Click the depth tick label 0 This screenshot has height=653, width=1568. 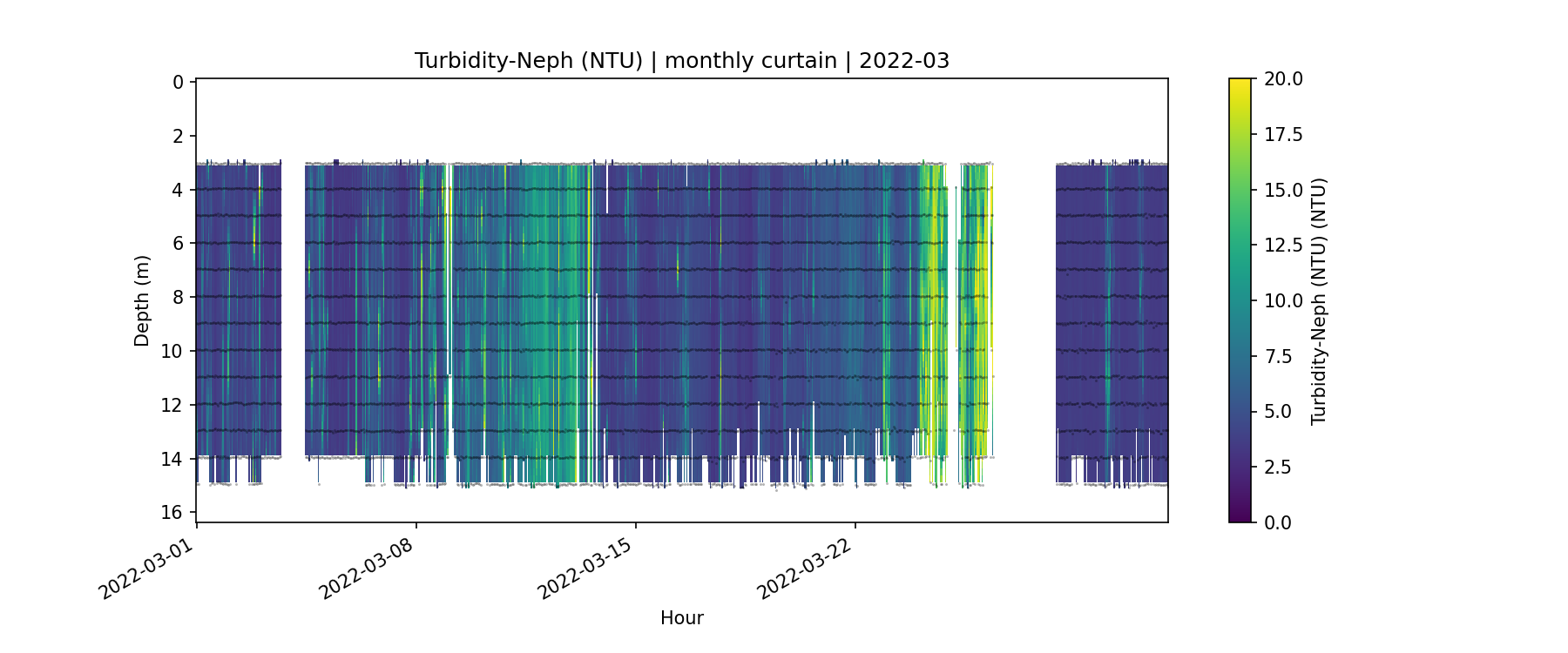178,83
